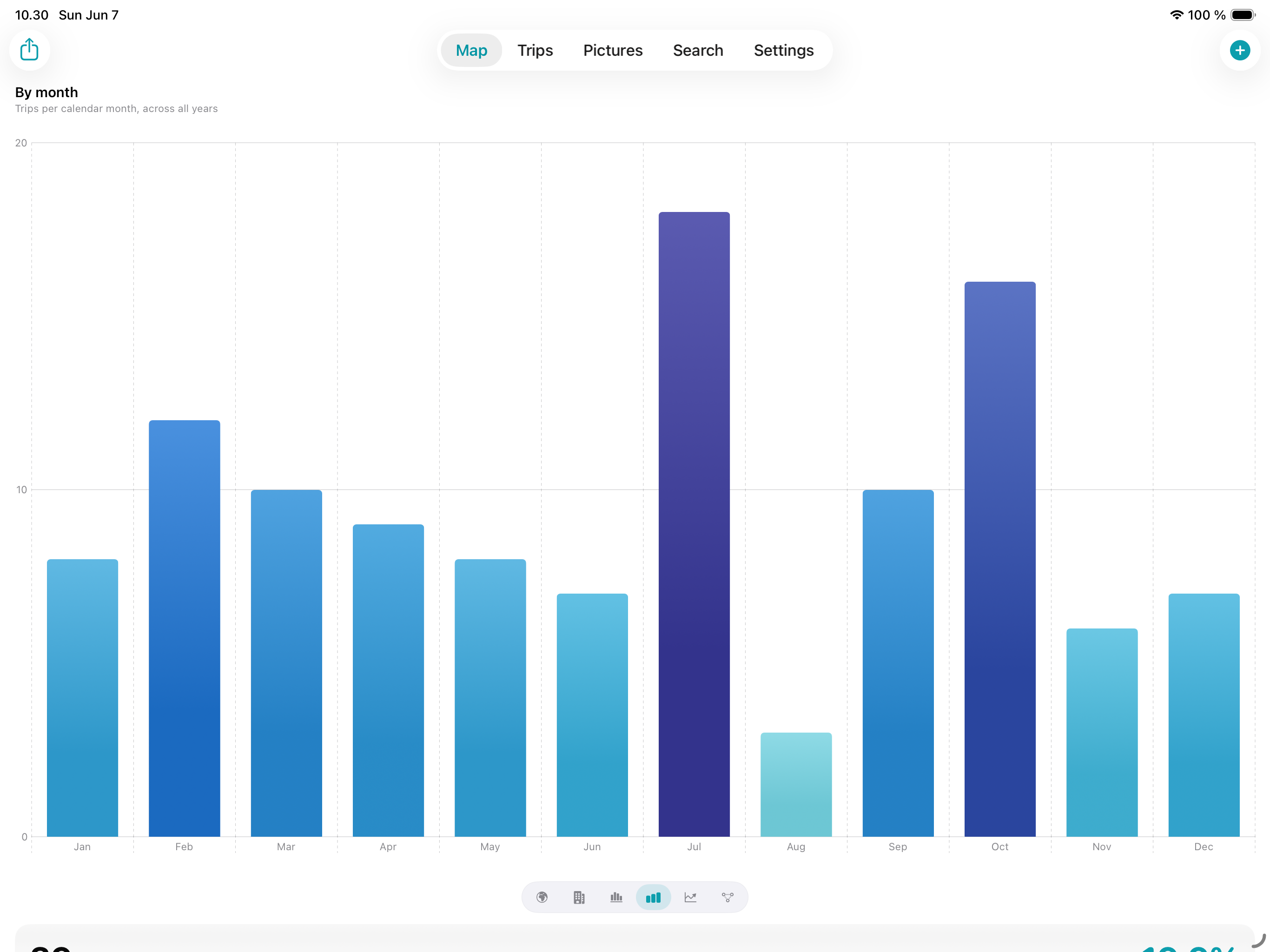Click the 'By month' heading
This screenshot has height=952, width=1270.
tap(46, 93)
